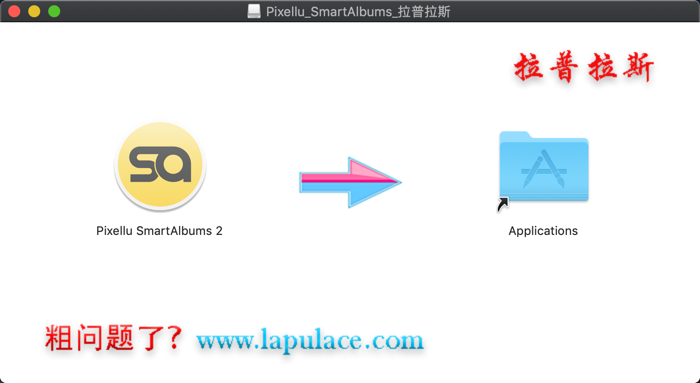Image resolution: width=700 pixels, height=383 pixels.
Task: Select the Pixellu SmartAlbums 2 app icon
Action: pos(160,166)
